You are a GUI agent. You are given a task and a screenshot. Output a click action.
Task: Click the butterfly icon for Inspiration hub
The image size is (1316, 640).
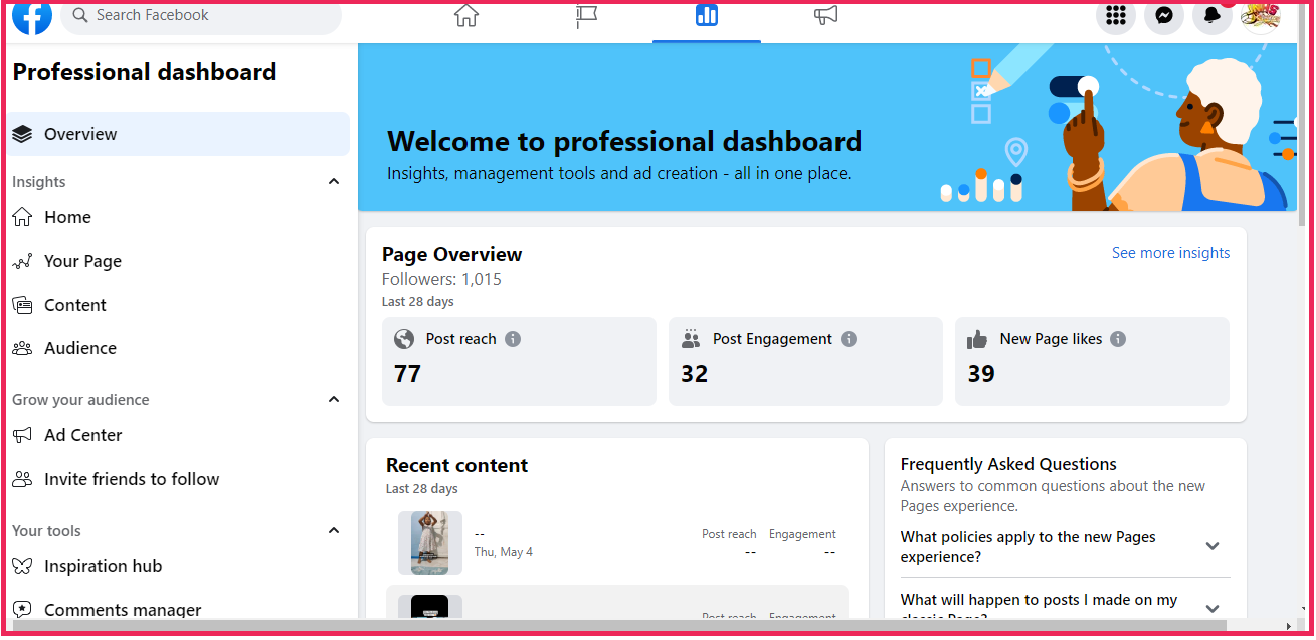pos(22,566)
